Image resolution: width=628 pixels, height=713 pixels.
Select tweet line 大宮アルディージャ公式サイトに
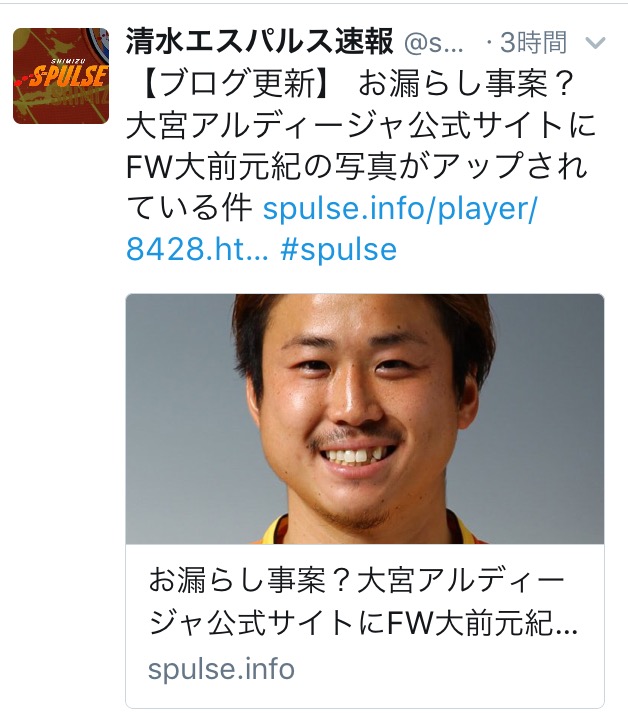coord(361,126)
